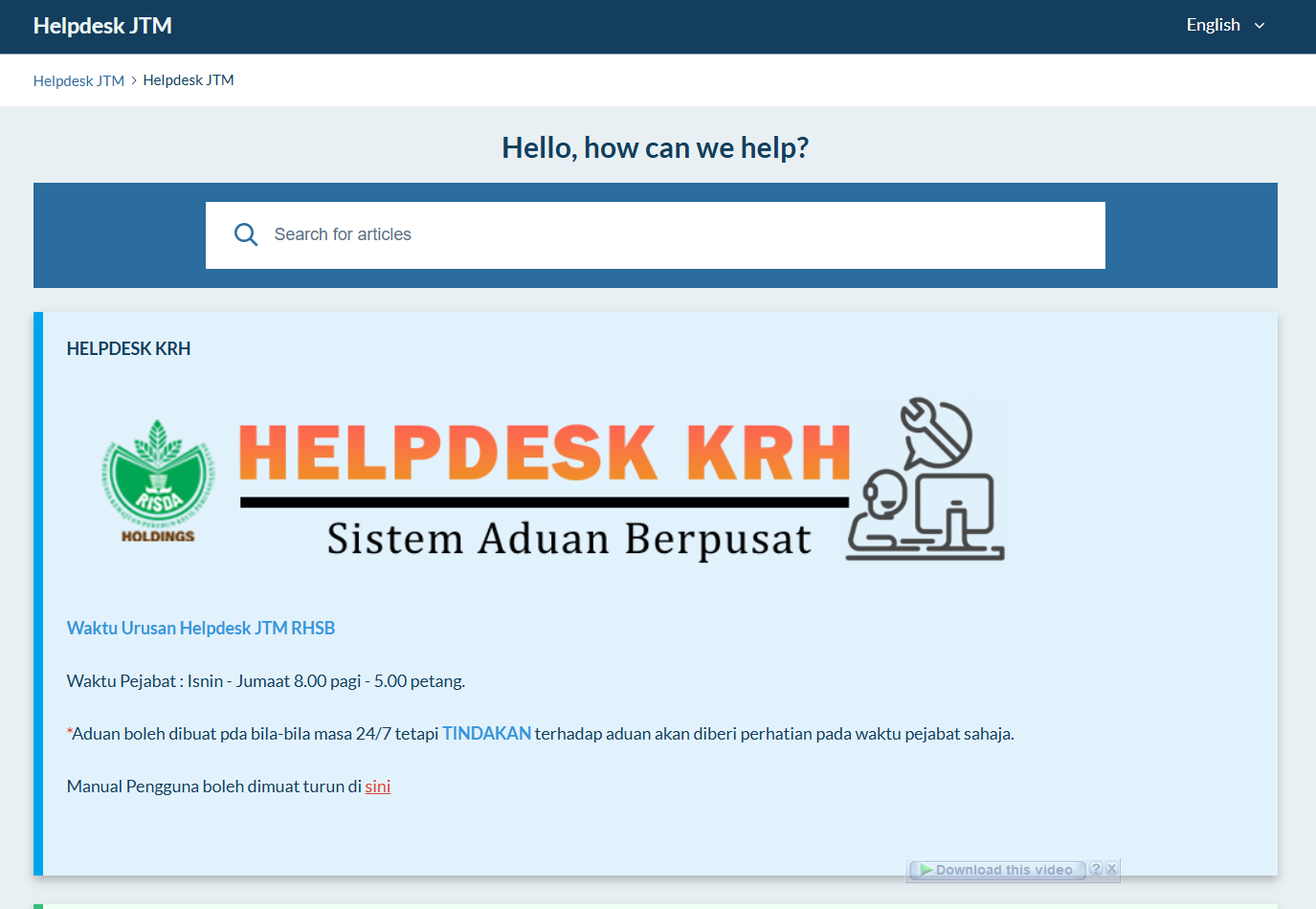The height and width of the screenshot is (909, 1316).
Task: Open the user manual 'sini' link
Action: point(378,787)
